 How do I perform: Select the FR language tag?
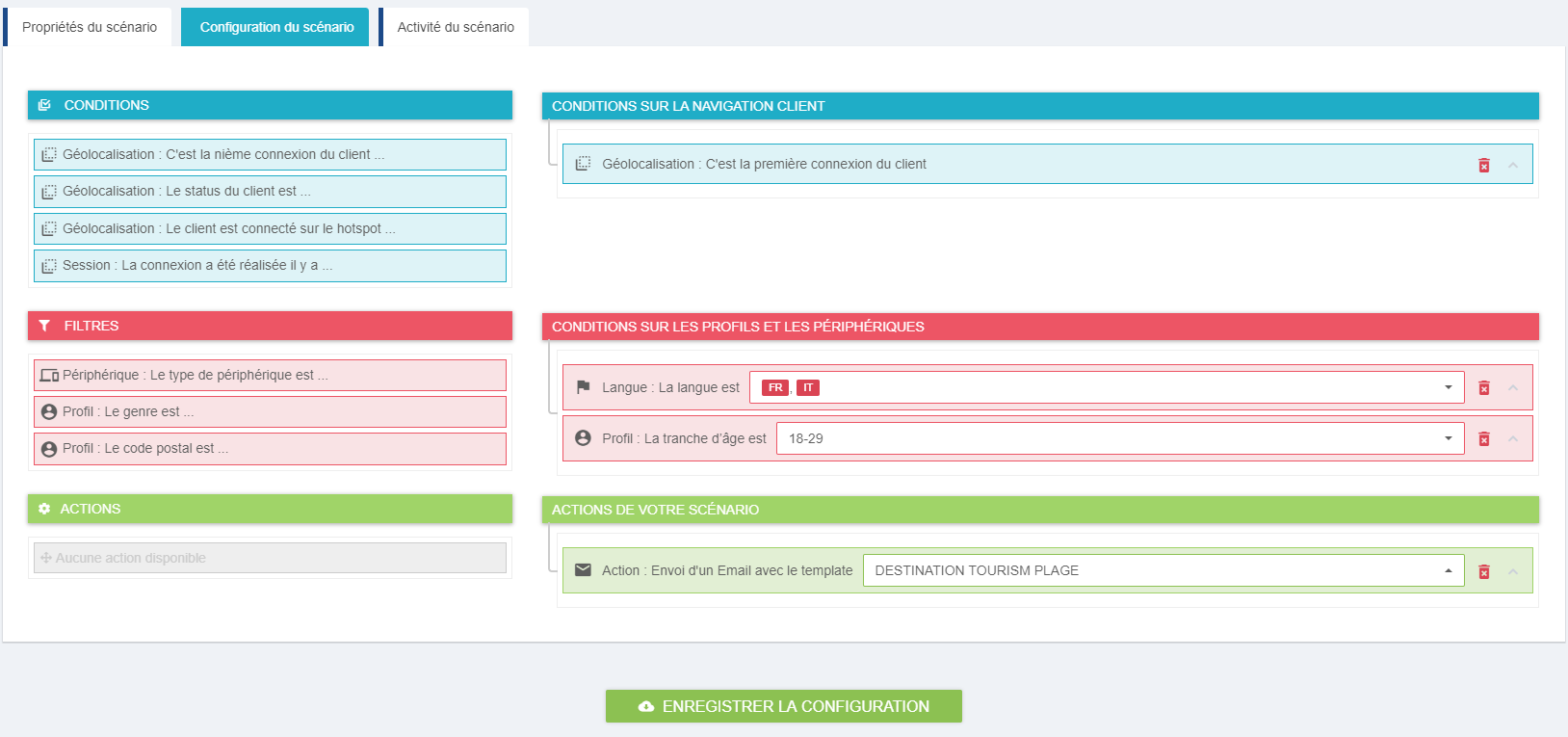[774, 388]
